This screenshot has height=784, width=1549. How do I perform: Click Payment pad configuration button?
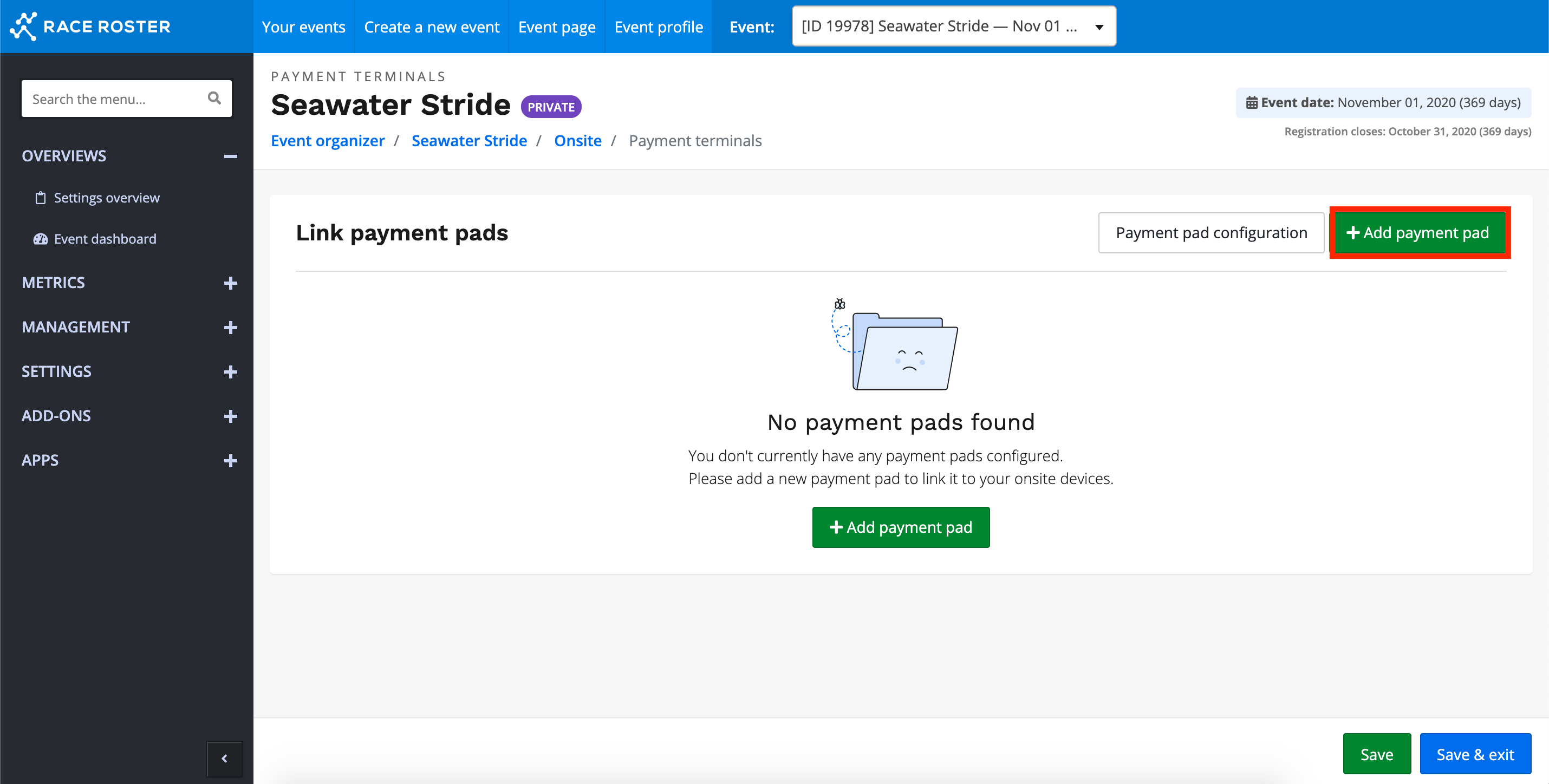[x=1210, y=233]
